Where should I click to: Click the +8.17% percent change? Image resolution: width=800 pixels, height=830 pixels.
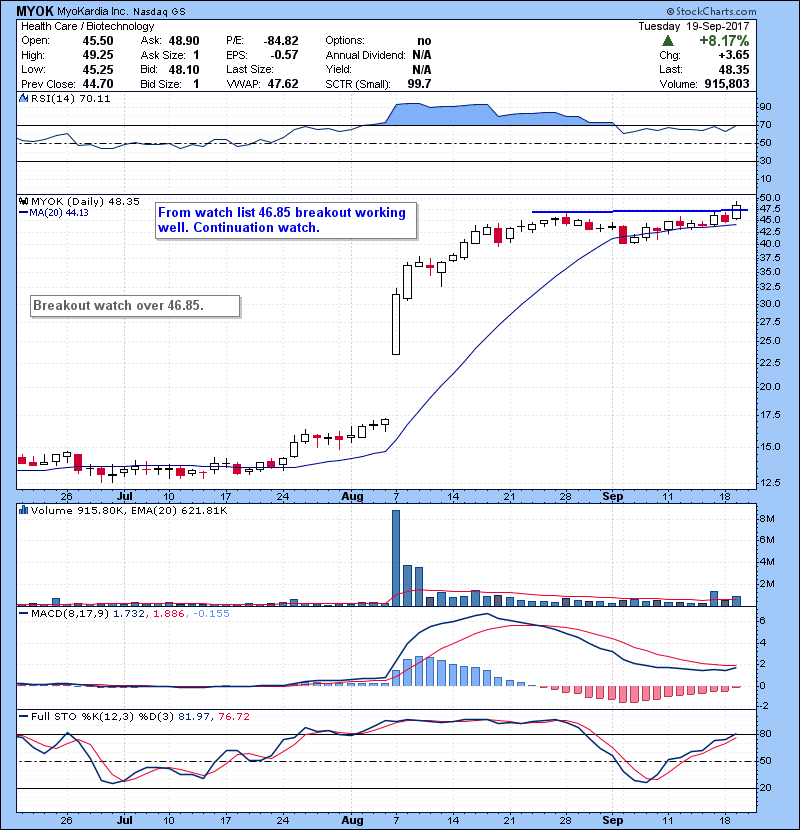coord(724,41)
